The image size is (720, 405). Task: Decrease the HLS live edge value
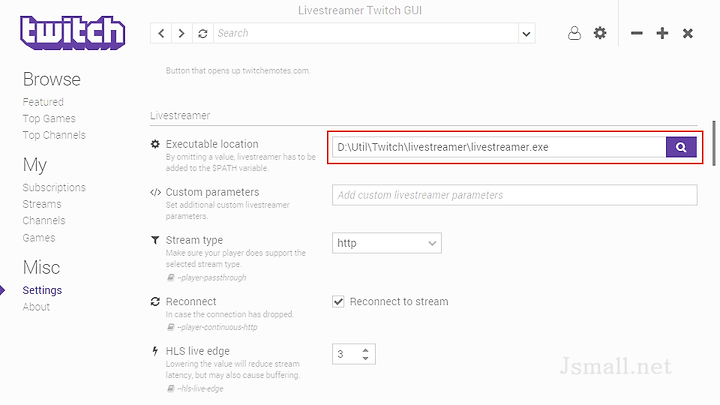366,358
